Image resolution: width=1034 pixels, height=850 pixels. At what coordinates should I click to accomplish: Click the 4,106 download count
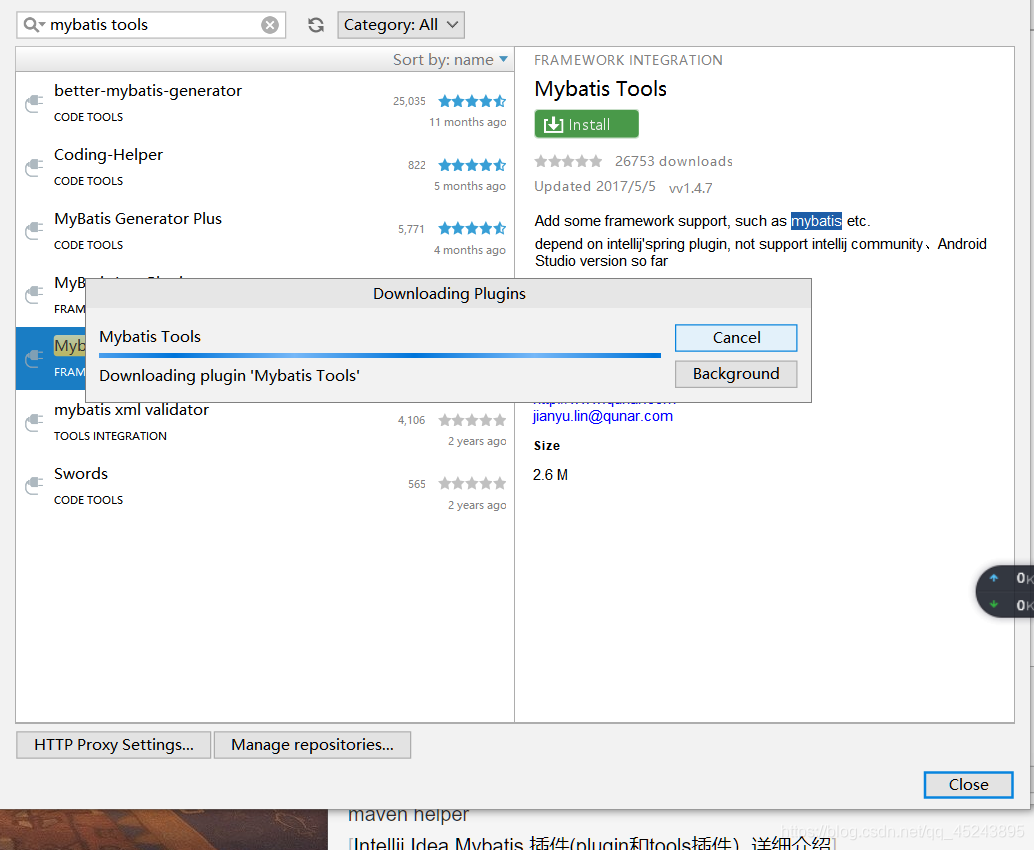tap(411, 420)
